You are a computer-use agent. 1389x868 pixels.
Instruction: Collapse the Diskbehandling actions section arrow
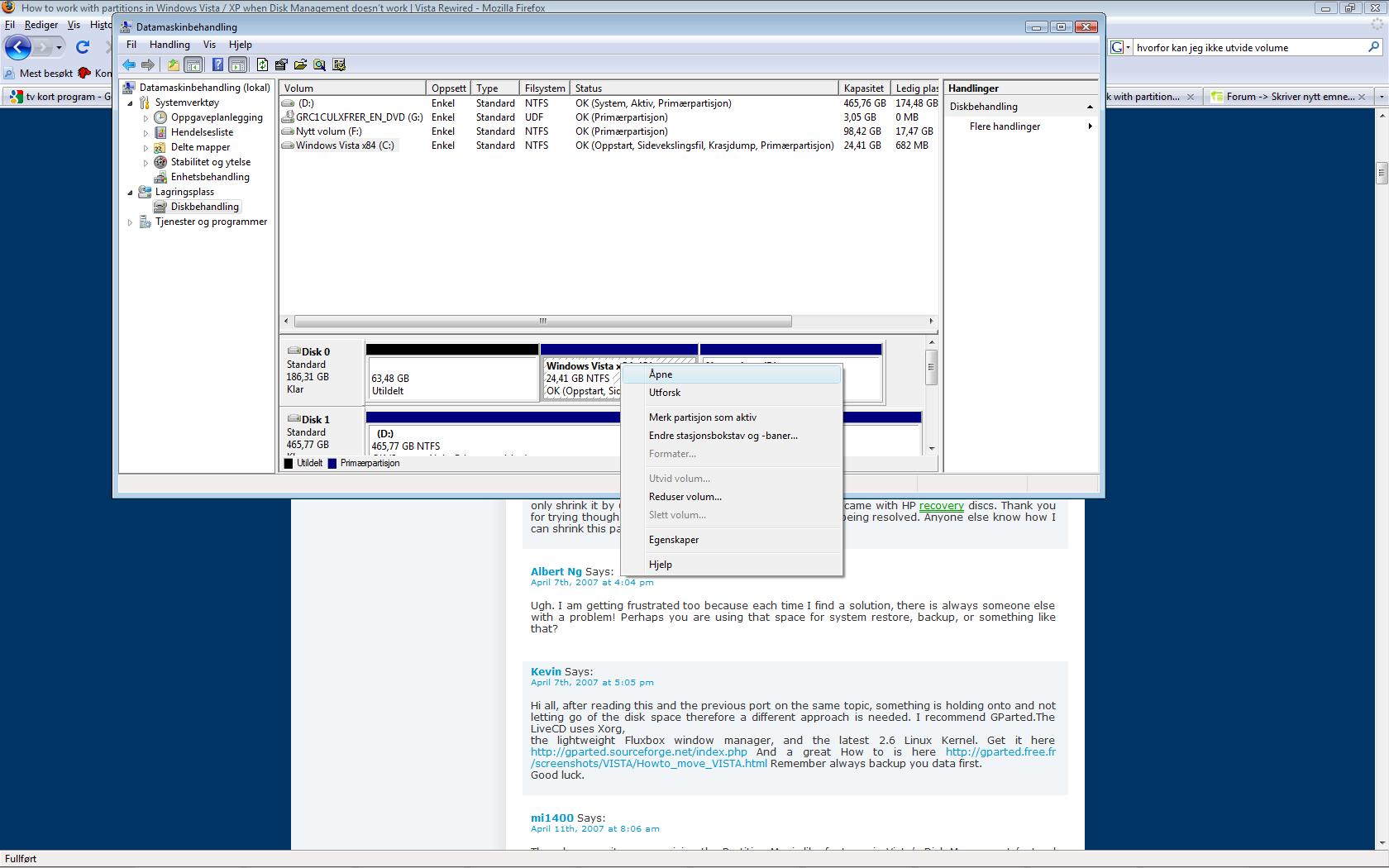point(1090,107)
